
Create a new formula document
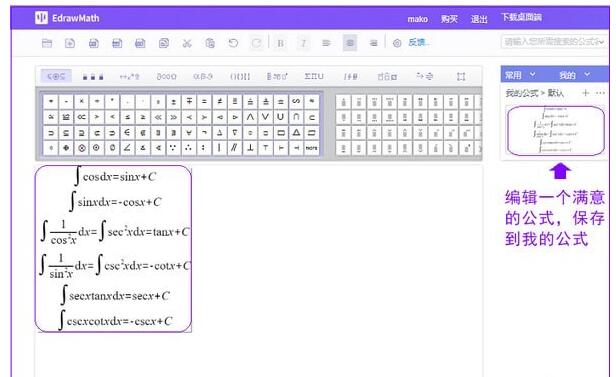(x=70, y=43)
